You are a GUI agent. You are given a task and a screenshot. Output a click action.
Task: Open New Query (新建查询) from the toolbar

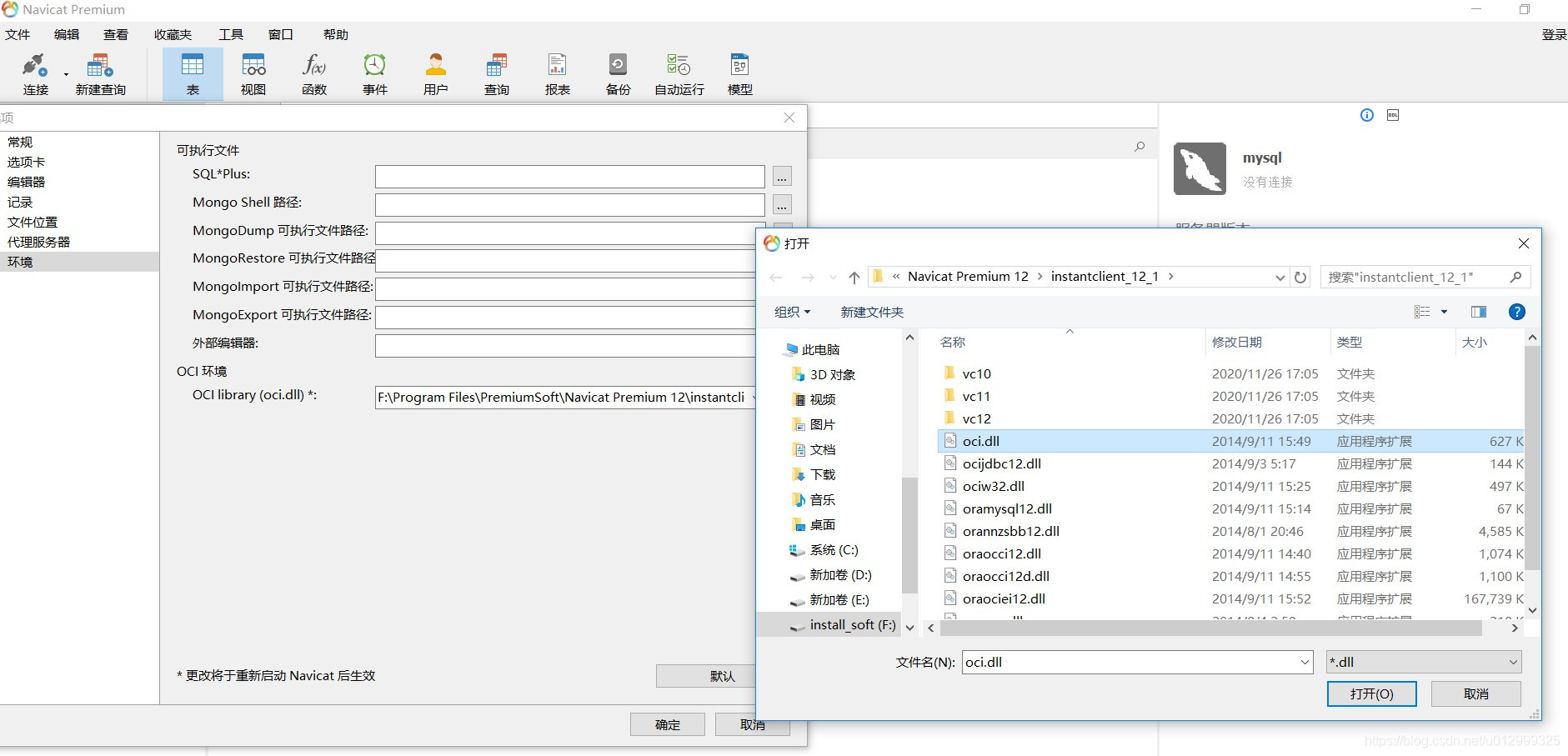point(100,74)
